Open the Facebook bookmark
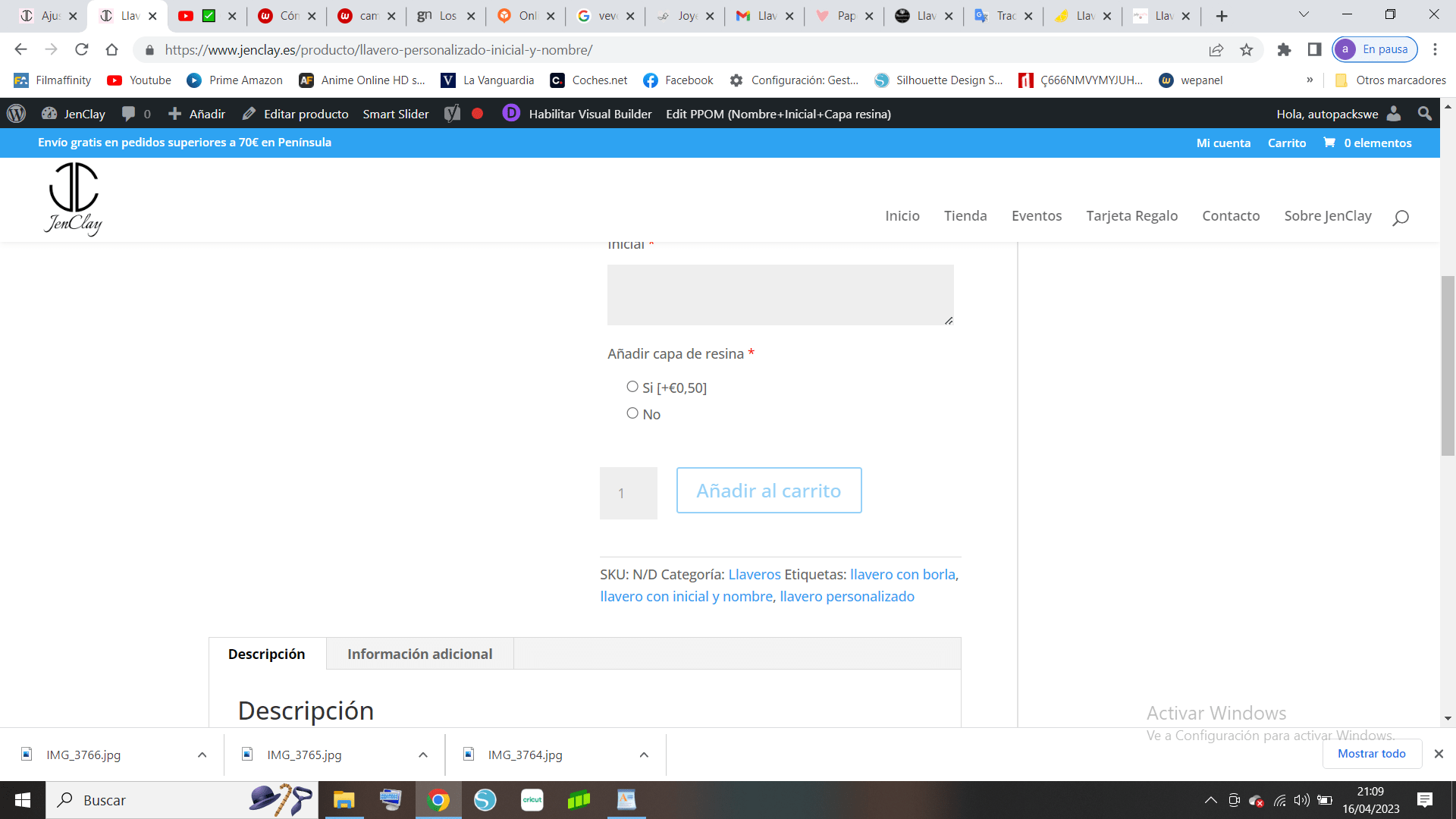Viewport: 1456px width, 819px height. click(678, 80)
